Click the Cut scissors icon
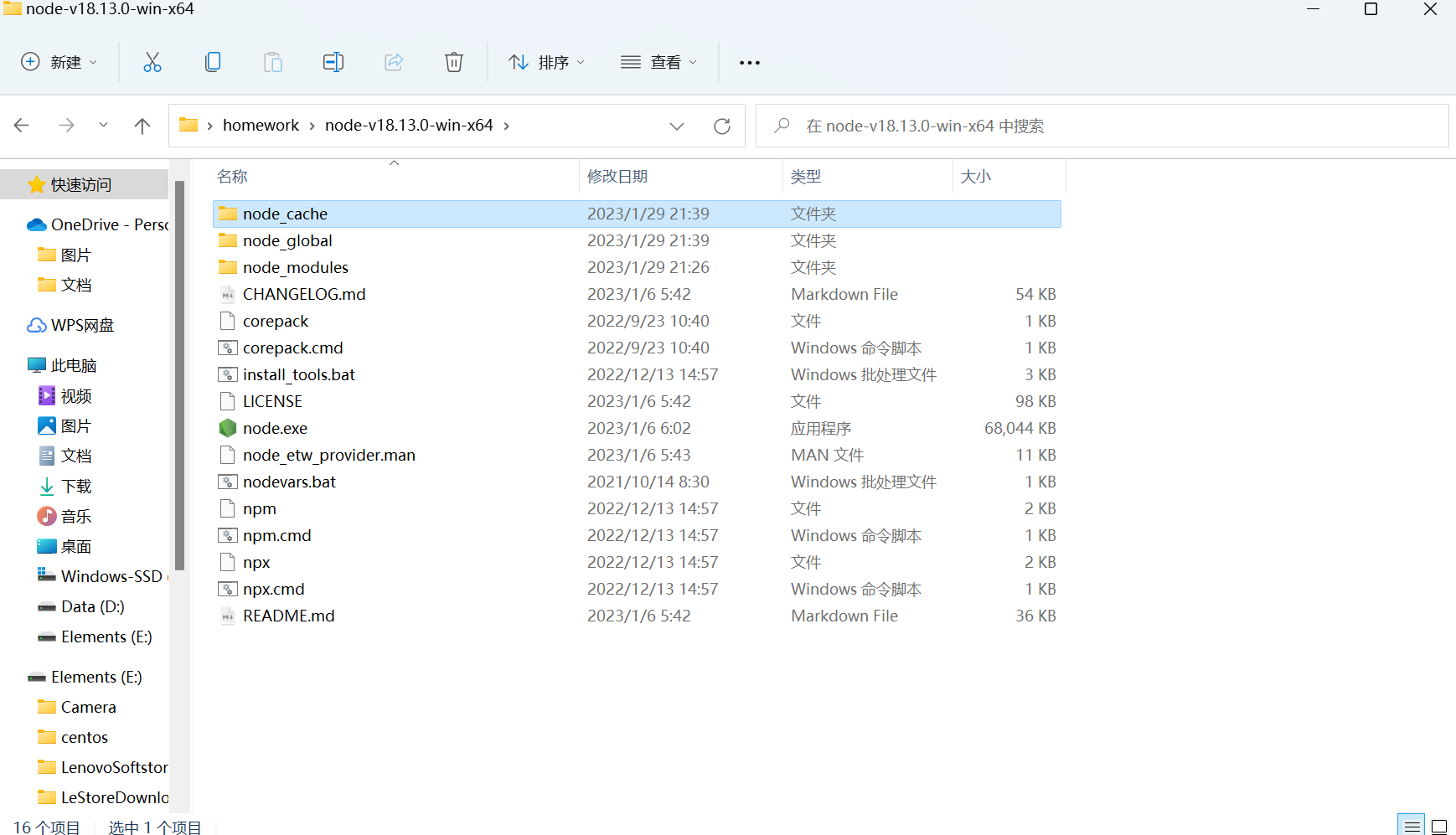Viewport: 1456px width, 835px height. click(152, 62)
